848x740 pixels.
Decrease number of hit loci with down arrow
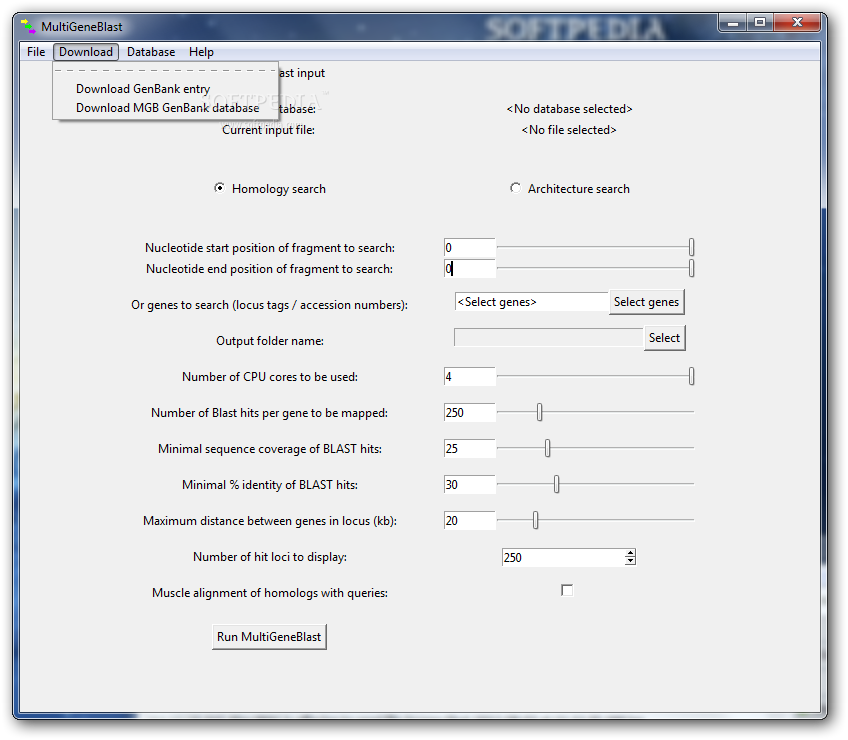pos(630,561)
